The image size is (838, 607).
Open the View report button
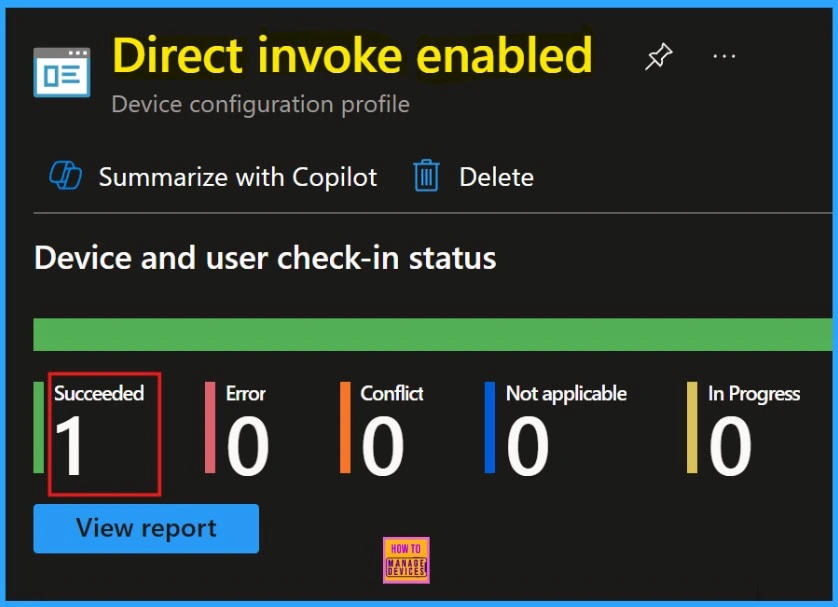coord(146,528)
